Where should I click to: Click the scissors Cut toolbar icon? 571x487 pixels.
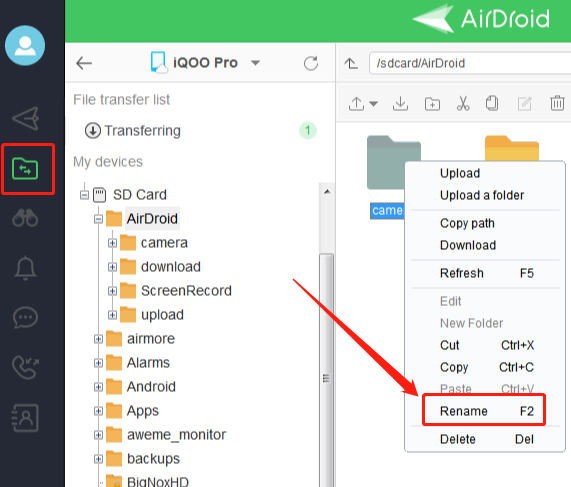463,103
